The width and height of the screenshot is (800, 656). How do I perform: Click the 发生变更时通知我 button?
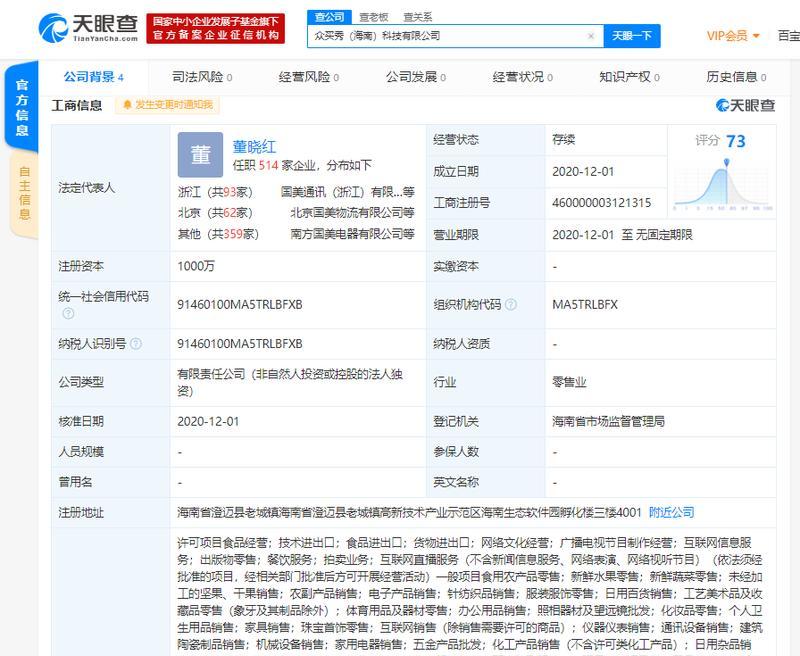[x=167, y=105]
